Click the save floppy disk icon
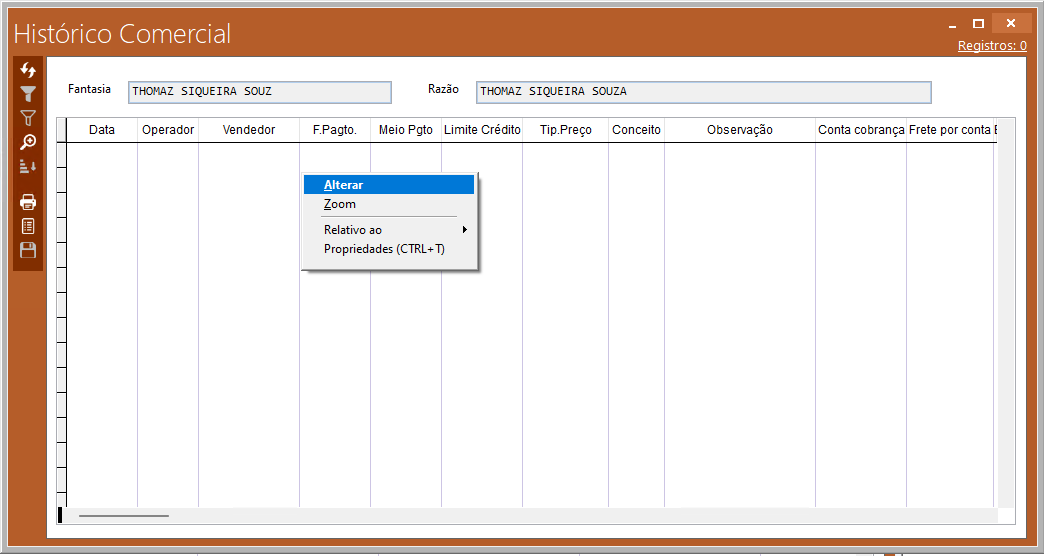 [x=28, y=250]
